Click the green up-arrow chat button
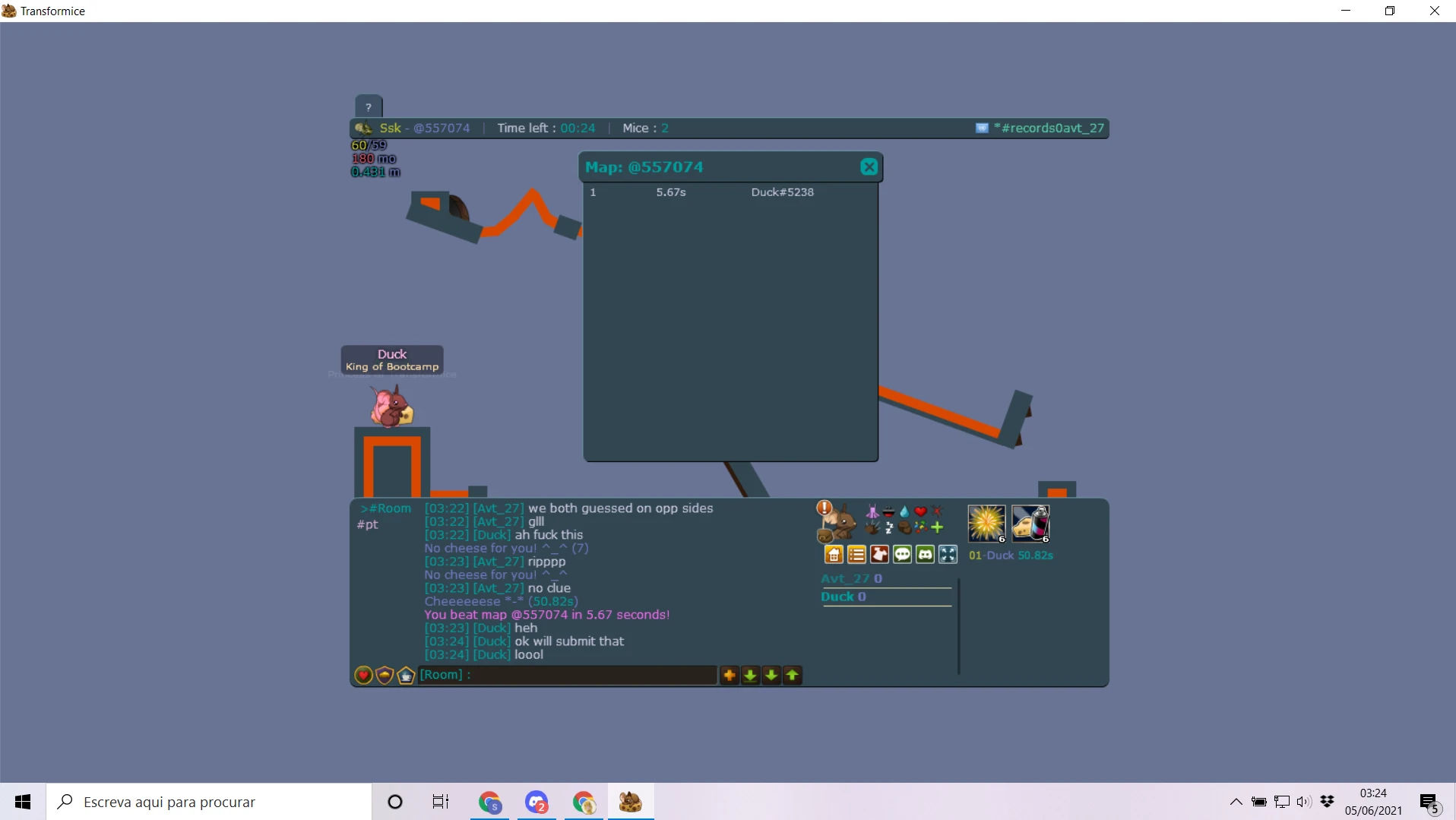The image size is (1456, 820). pyautogui.click(x=793, y=675)
